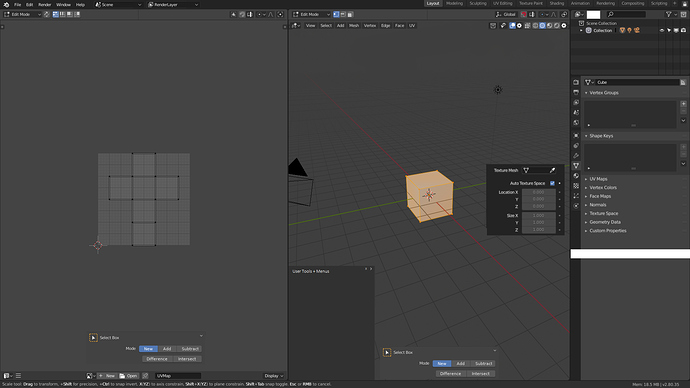Click Subtract mode in 3D viewport Select Box
690x388 pixels.
point(484,364)
